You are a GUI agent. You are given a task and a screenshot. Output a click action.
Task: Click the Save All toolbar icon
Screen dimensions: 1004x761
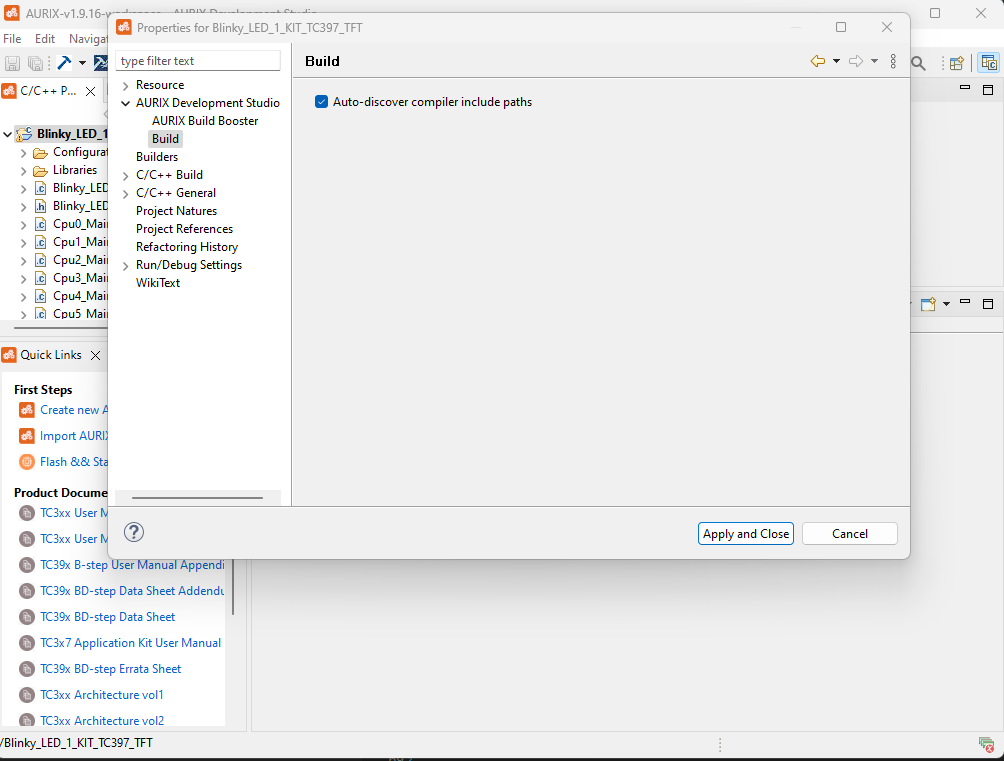[35, 62]
